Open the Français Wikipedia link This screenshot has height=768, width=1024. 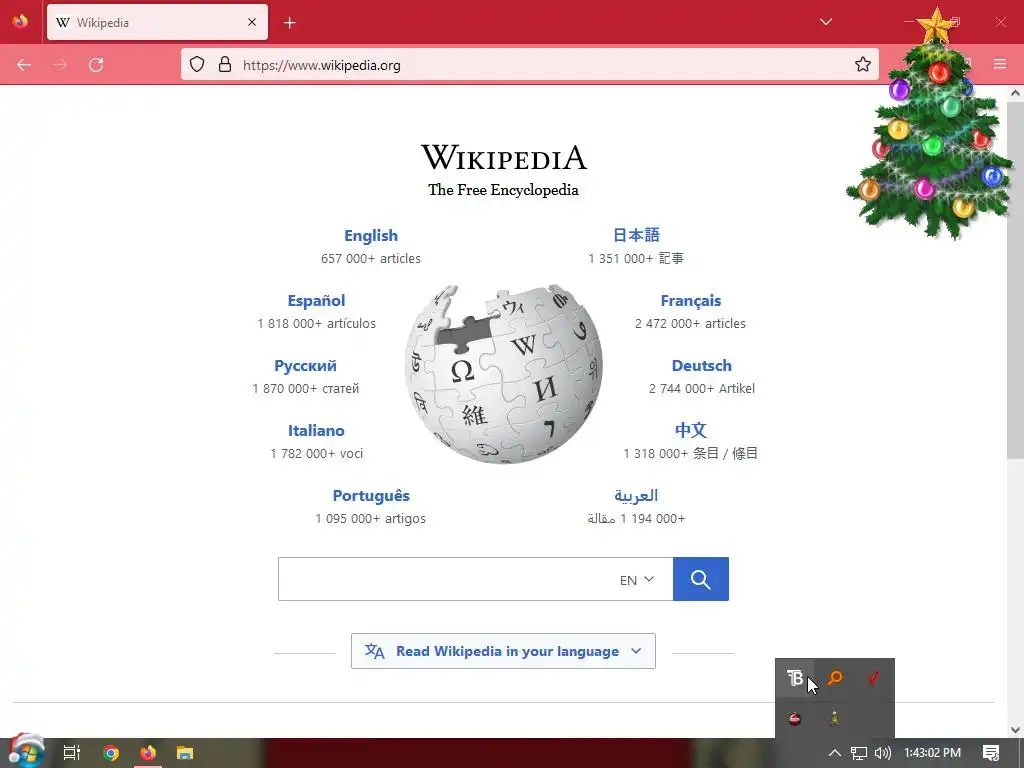point(690,301)
